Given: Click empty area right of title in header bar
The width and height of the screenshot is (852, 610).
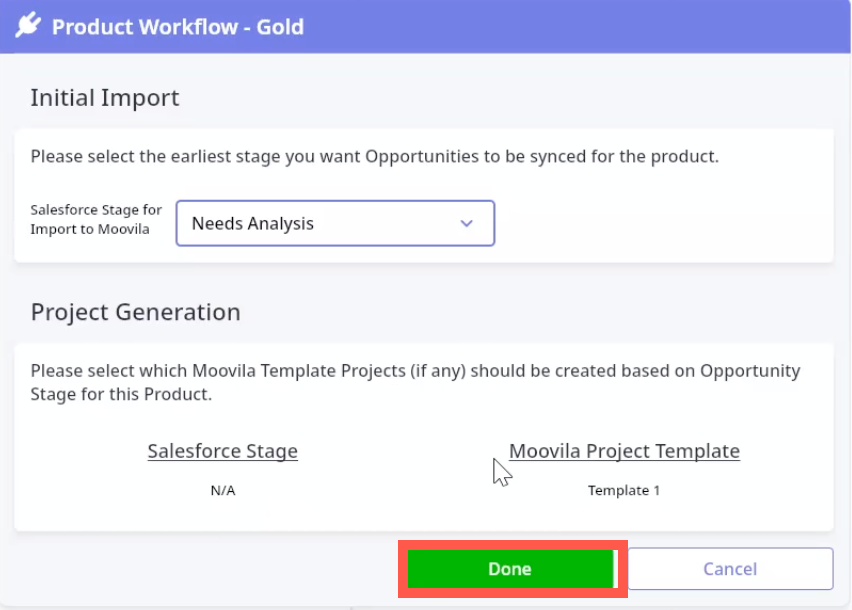Looking at the screenshot, I should (580, 26).
